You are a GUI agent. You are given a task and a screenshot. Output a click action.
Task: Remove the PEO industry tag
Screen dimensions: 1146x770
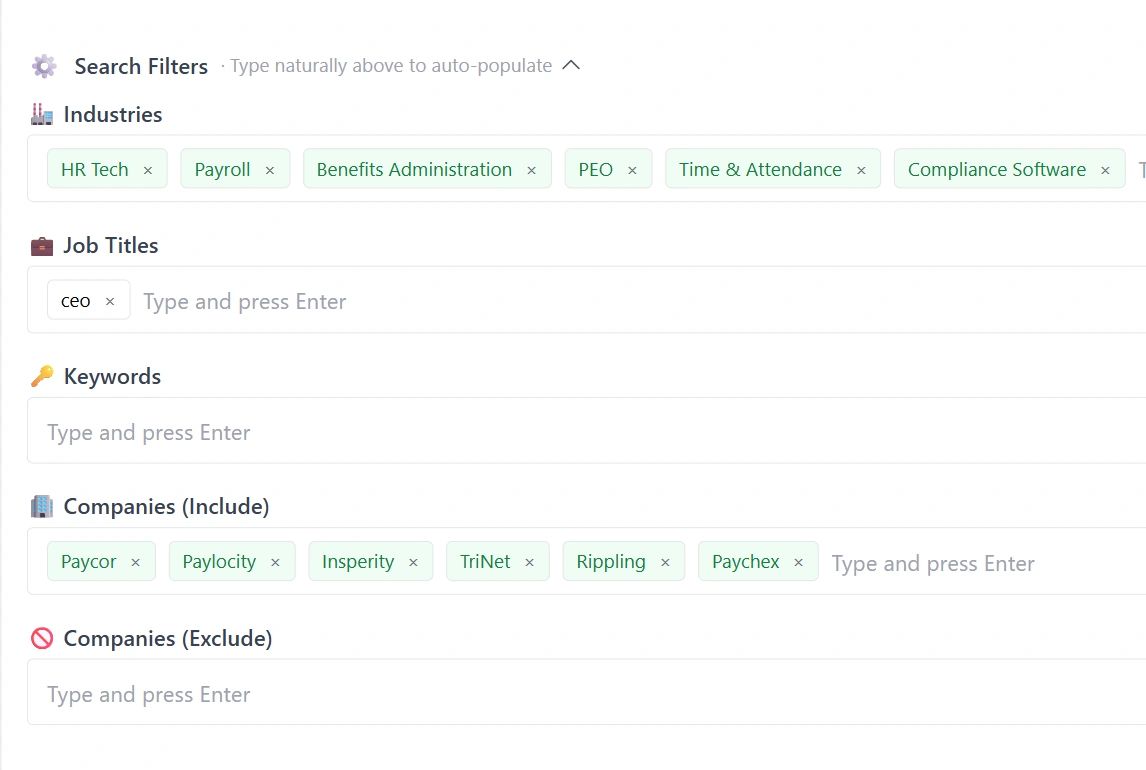coord(632,170)
